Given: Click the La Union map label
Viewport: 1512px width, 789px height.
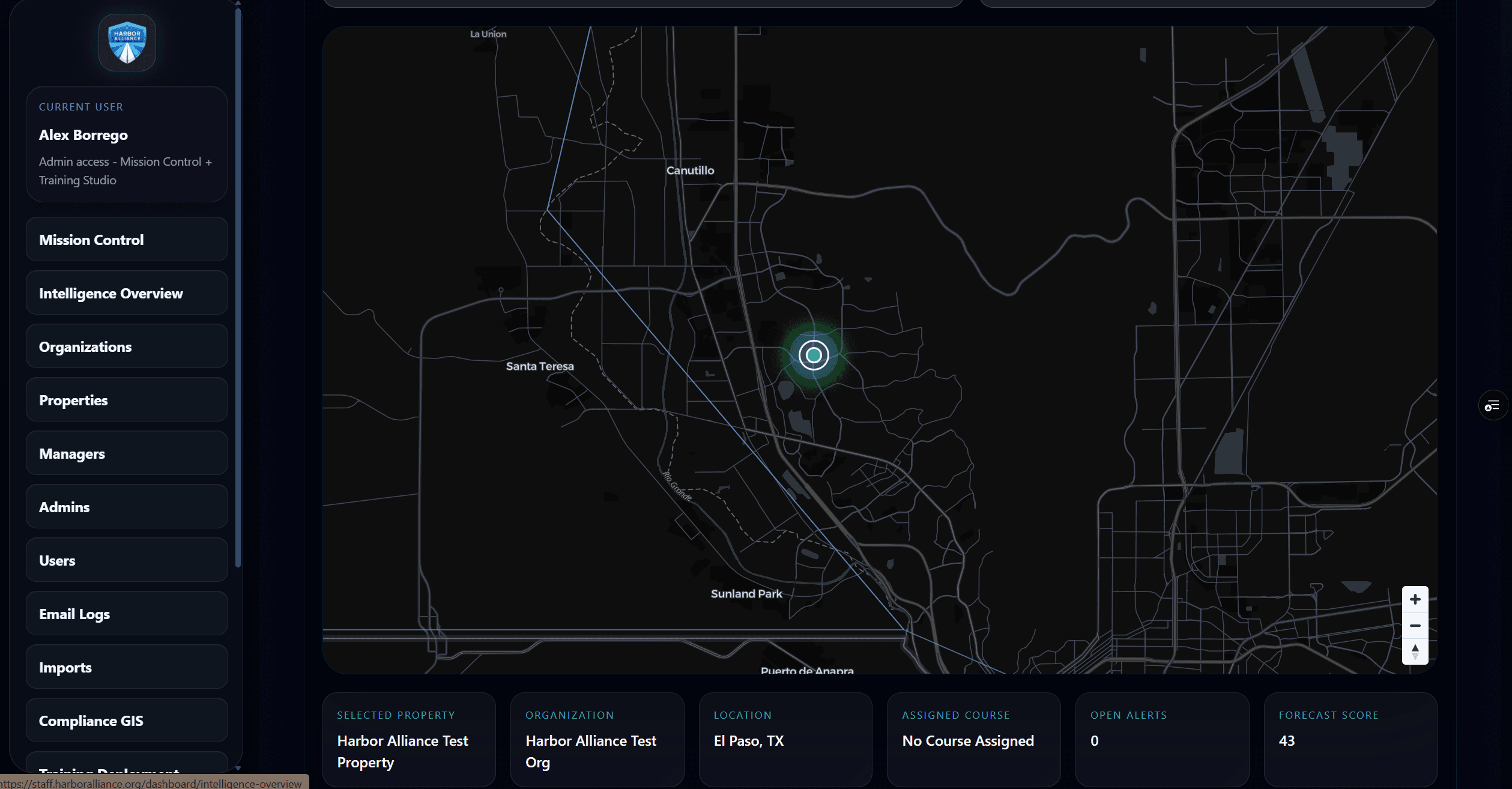Looking at the screenshot, I should click(x=488, y=34).
